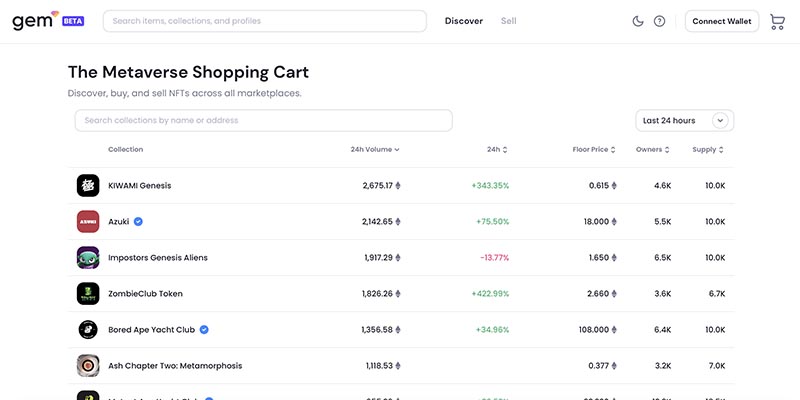
Task: Open the help question mark icon
Action: pyautogui.click(x=659, y=21)
